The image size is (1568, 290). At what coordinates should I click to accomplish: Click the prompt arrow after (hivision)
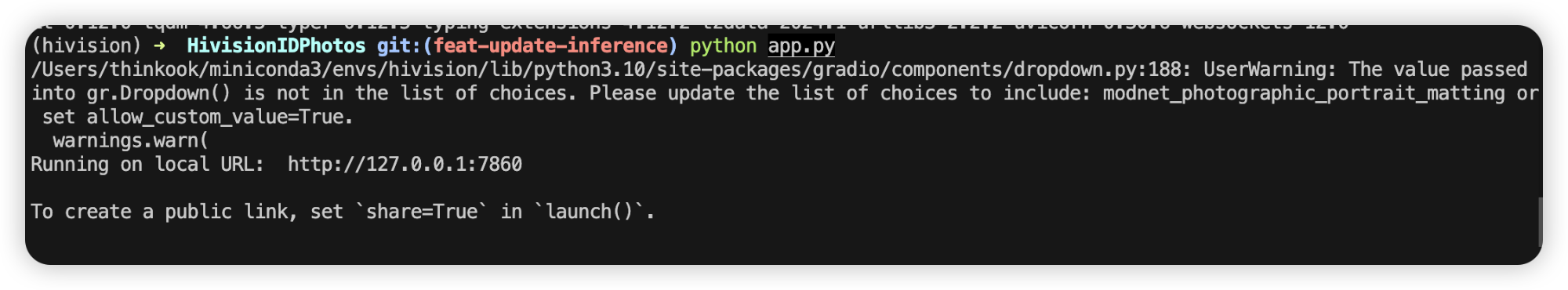160,46
